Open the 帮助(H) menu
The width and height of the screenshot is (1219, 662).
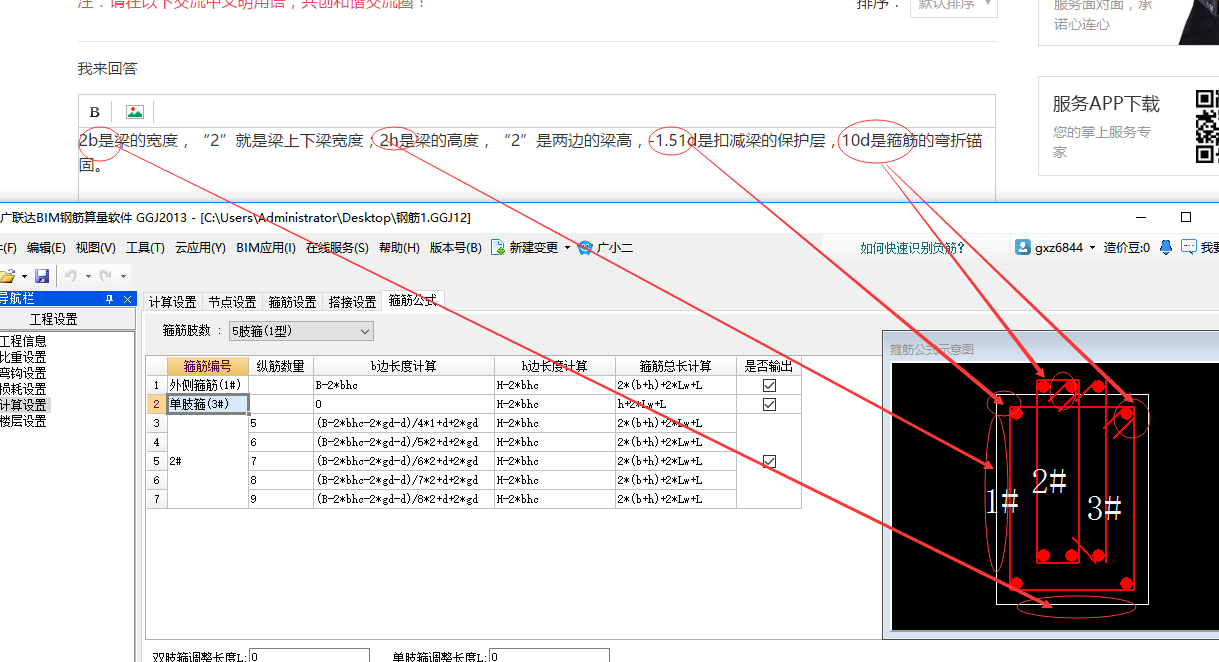[x=399, y=248]
